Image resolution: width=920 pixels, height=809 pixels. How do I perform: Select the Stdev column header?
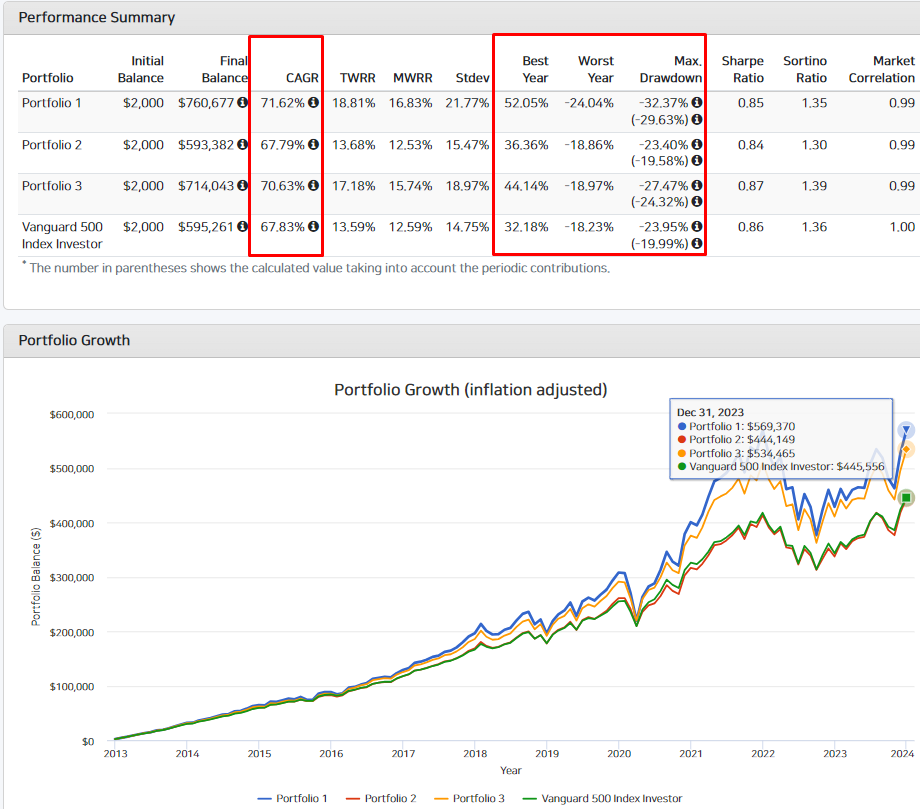pyautogui.click(x=472, y=78)
